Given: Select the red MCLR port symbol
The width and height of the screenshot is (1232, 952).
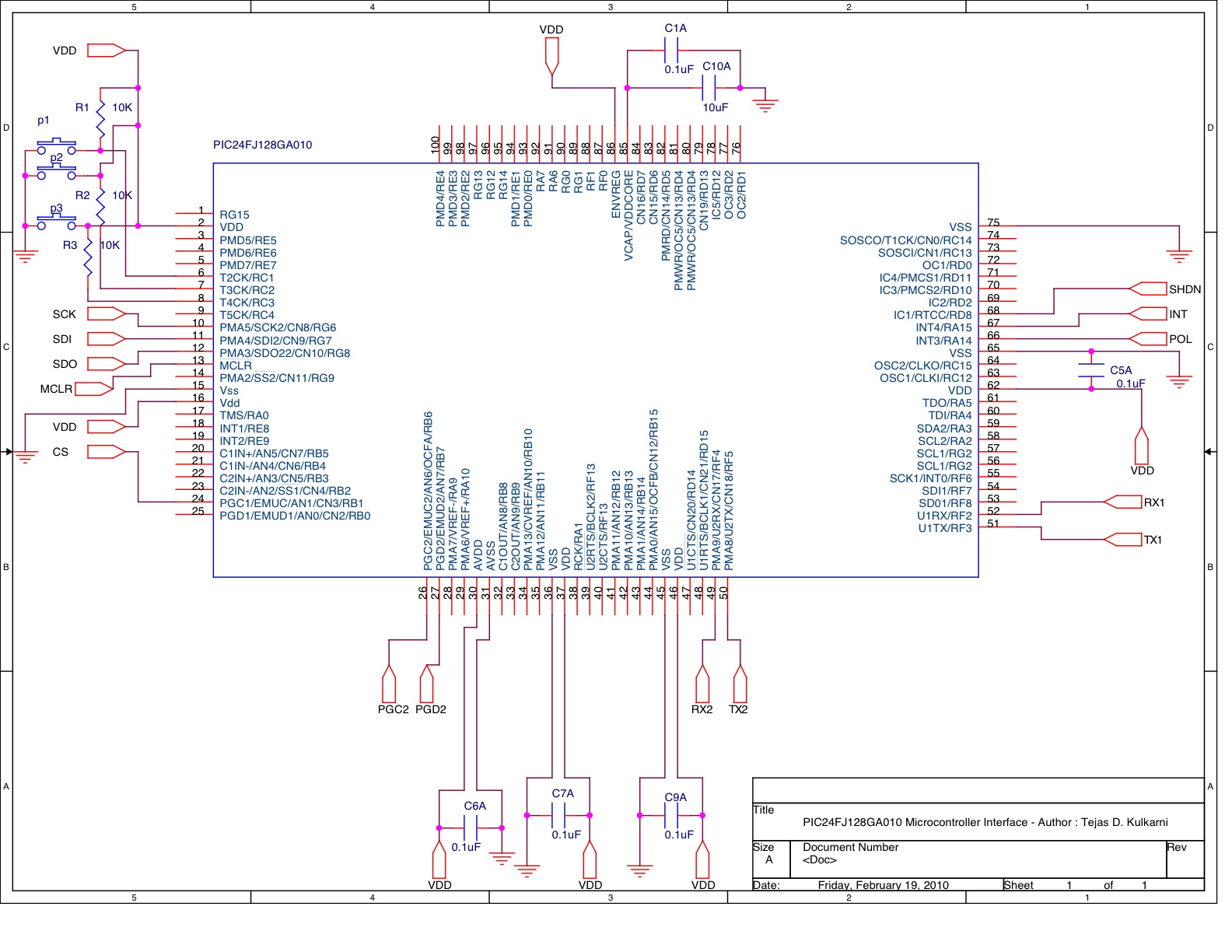Looking at the screenshot, I should 94,389.
